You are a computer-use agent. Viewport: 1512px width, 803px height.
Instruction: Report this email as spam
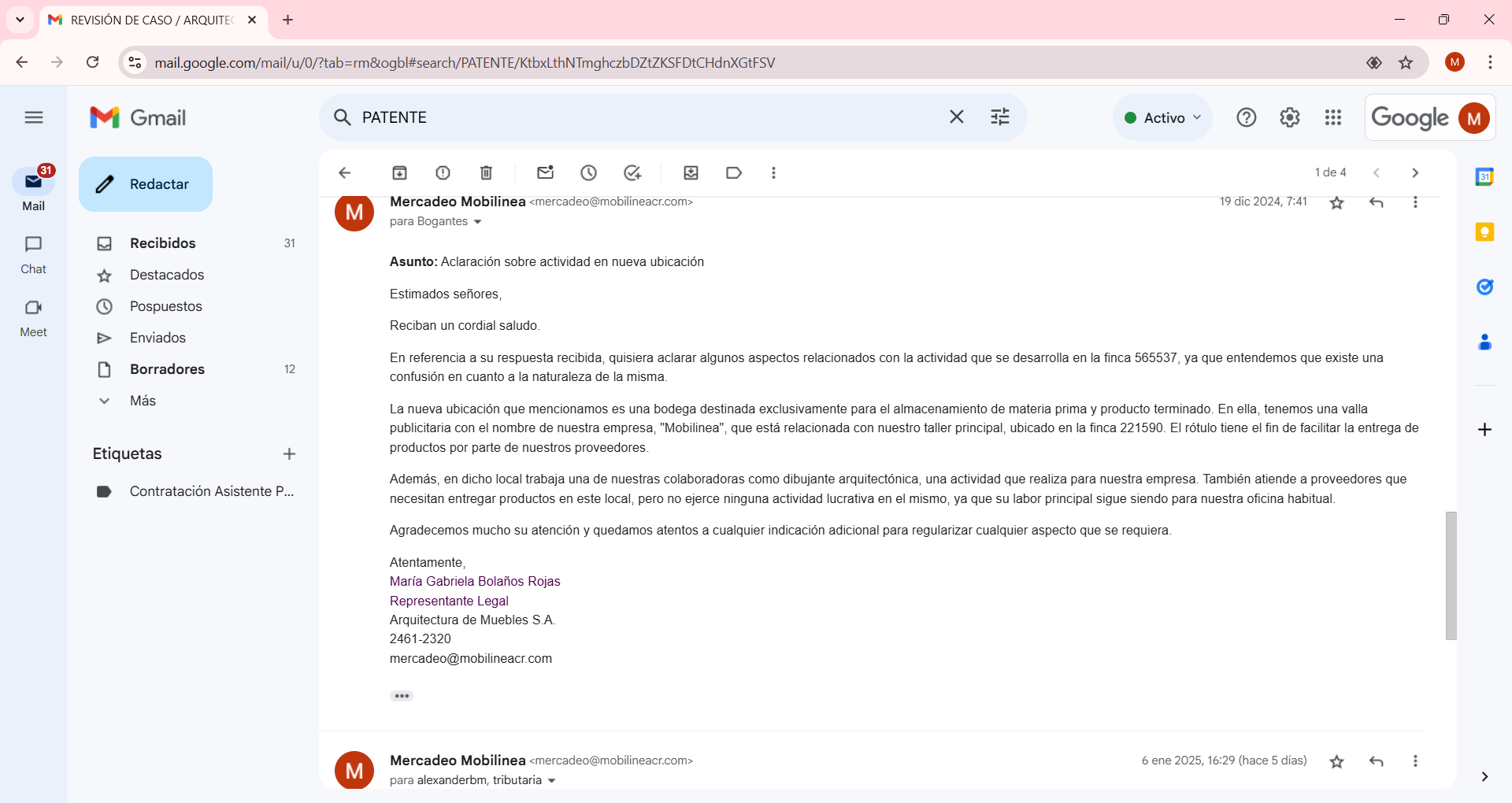pyautogui.click(x=443, y=173)
